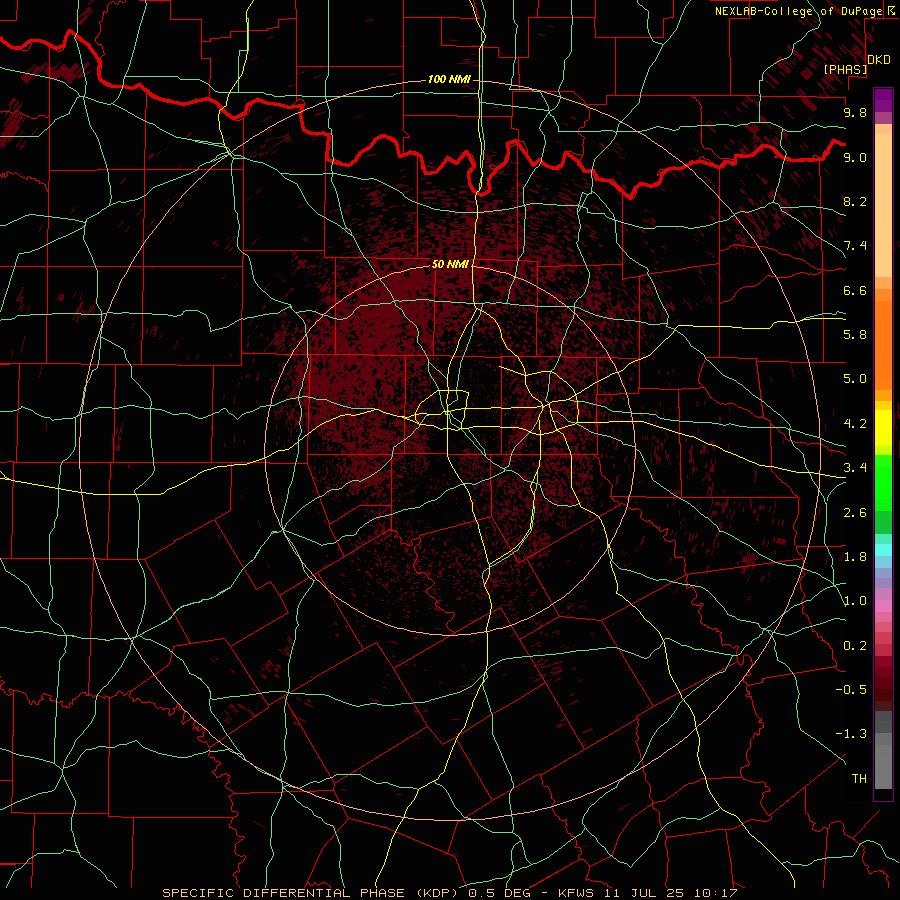Click the 5.8 scale value
Viewport: 900px width, 900px height.
tap(855, 335)
